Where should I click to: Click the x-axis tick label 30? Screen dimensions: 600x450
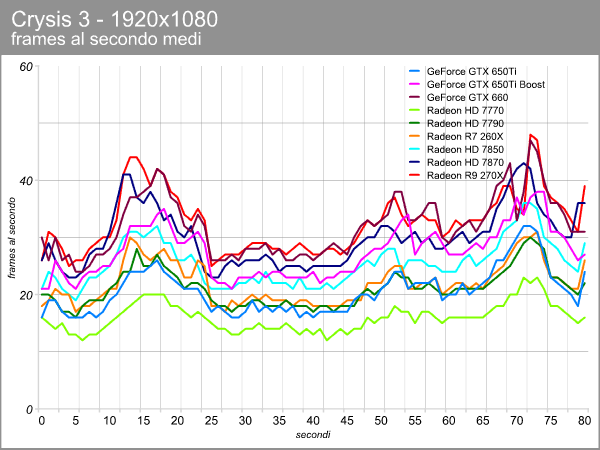point(245,421)
